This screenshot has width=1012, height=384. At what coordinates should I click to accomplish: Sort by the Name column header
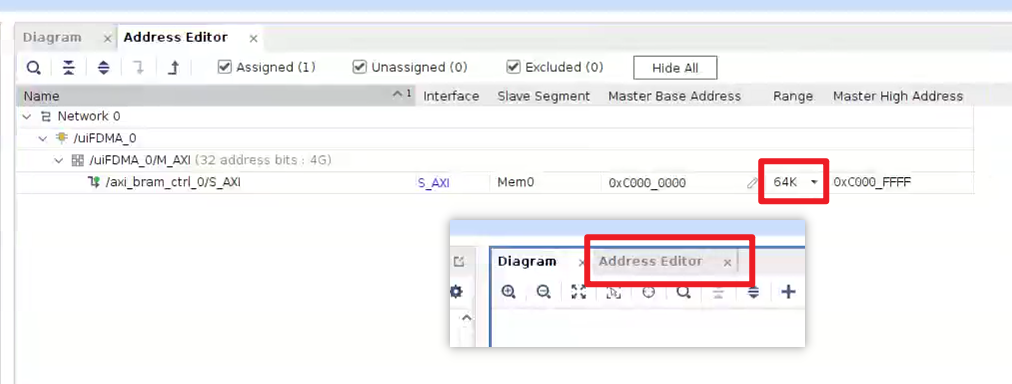[x=216, y=96]
